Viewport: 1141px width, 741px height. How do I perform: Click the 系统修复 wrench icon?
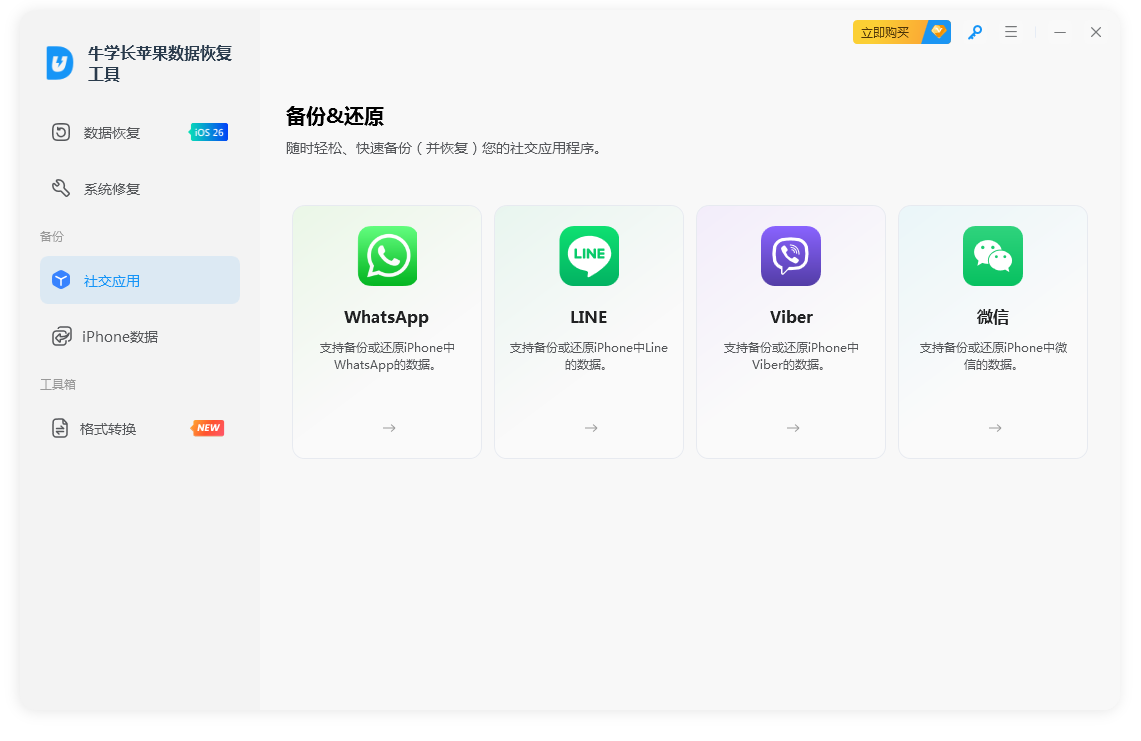pos(61,188)
